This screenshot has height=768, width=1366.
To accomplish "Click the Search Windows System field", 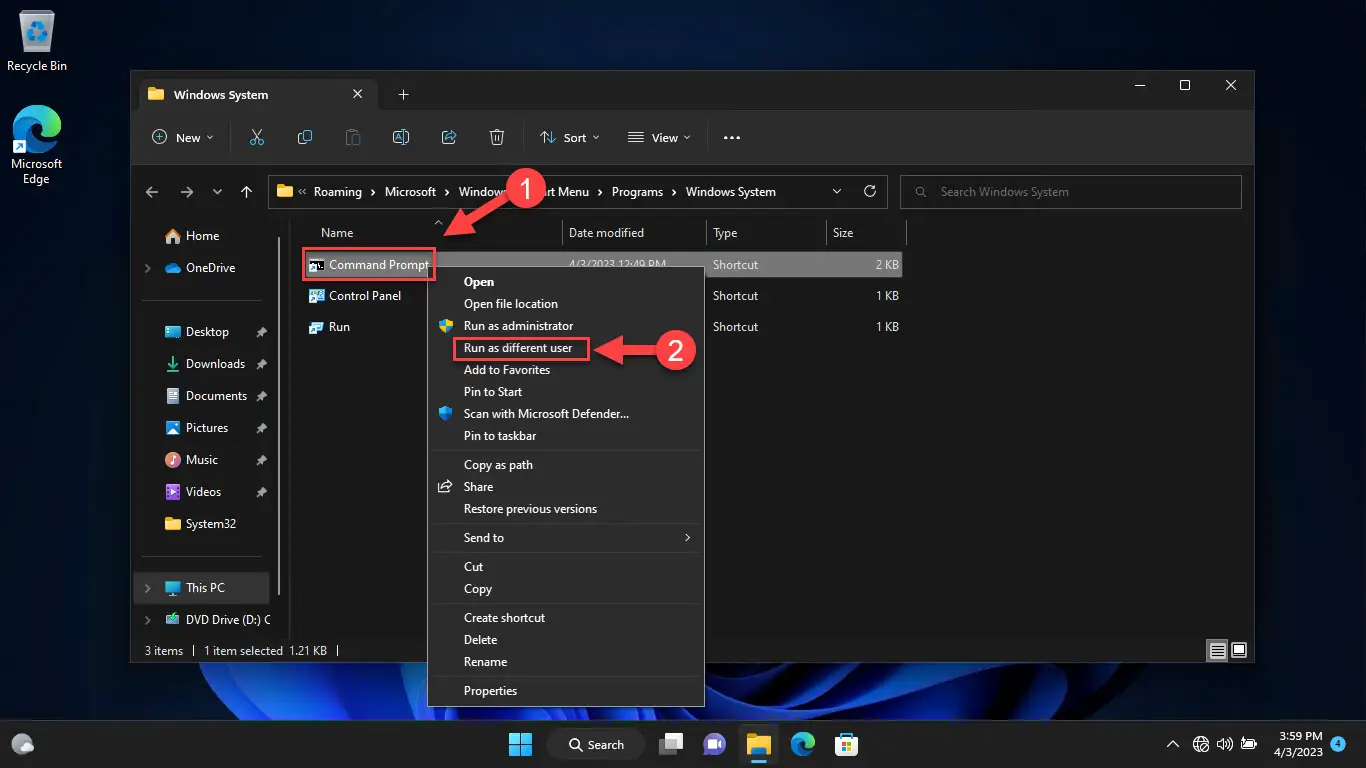I will [1071, 192].
